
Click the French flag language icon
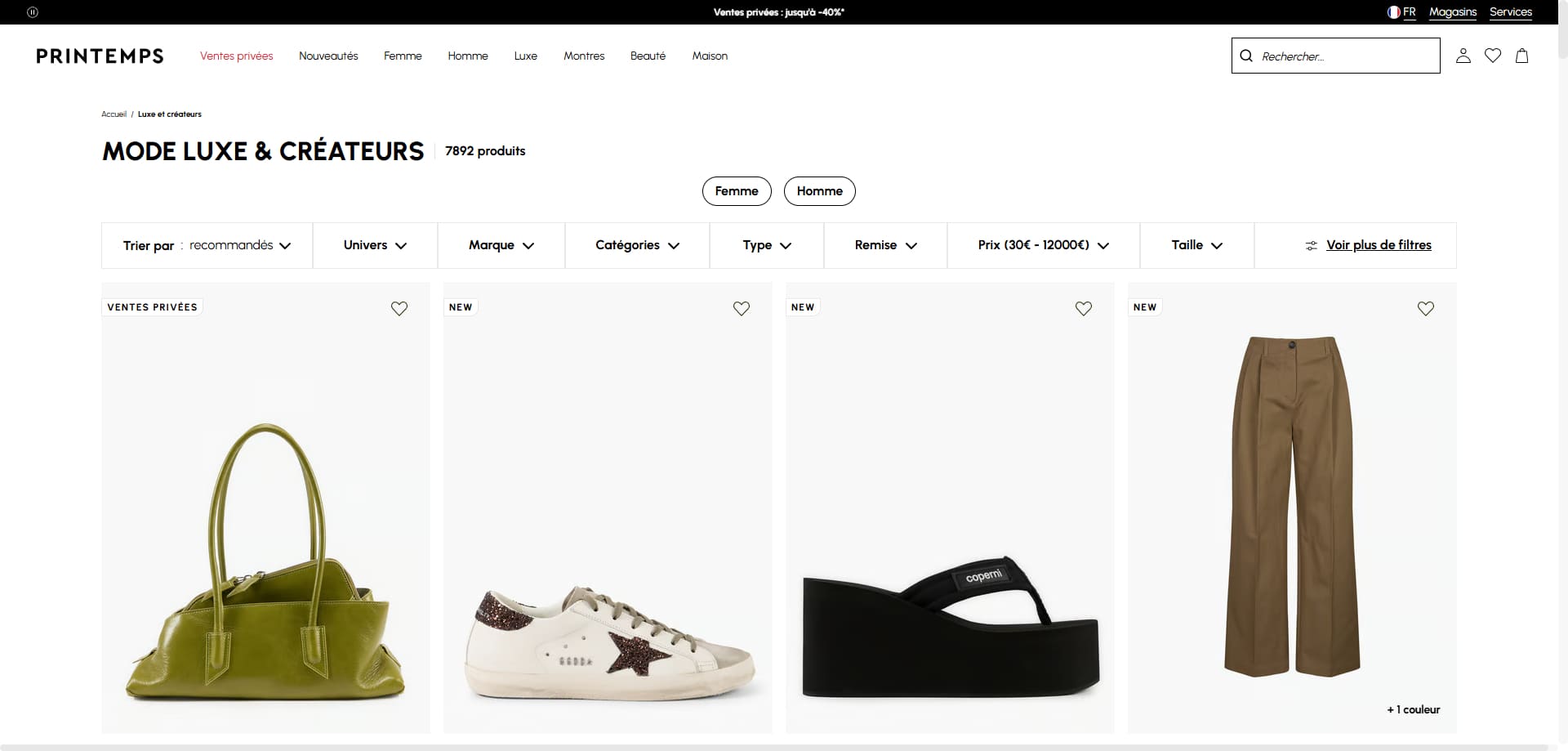(1394, 12)
